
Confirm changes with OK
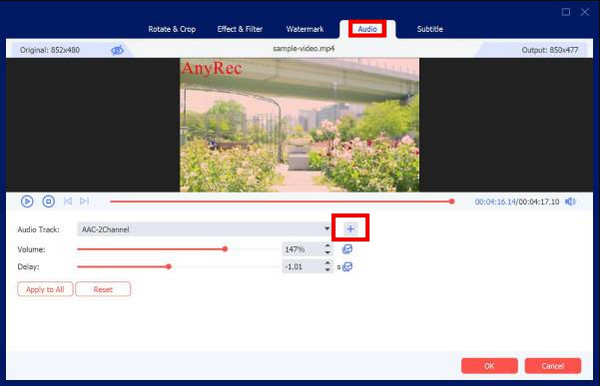coord(489,366)
